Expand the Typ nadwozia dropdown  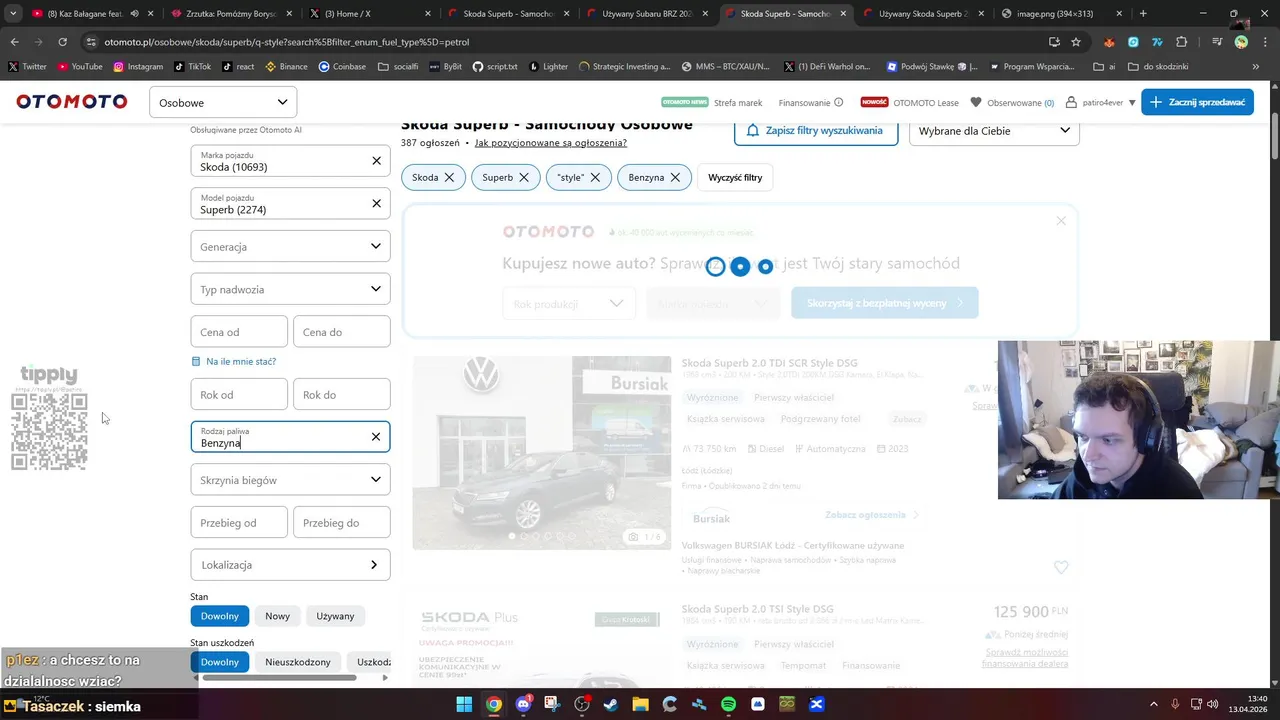(290, 289)
